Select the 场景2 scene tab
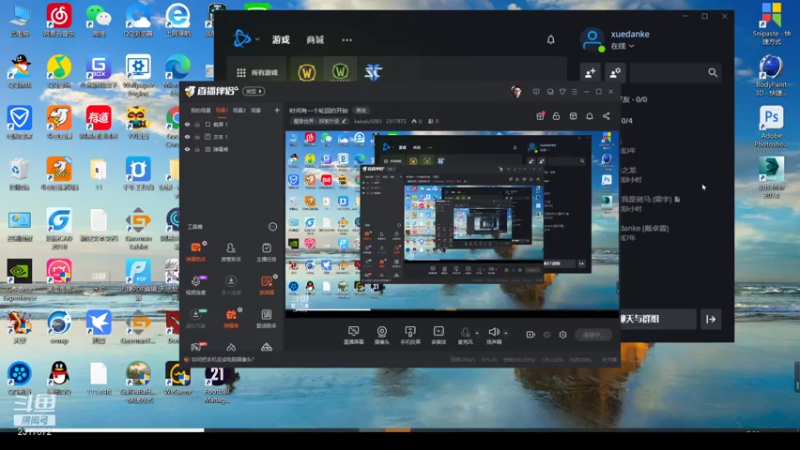Screen dimensions: 800x450 click(239, 110)
